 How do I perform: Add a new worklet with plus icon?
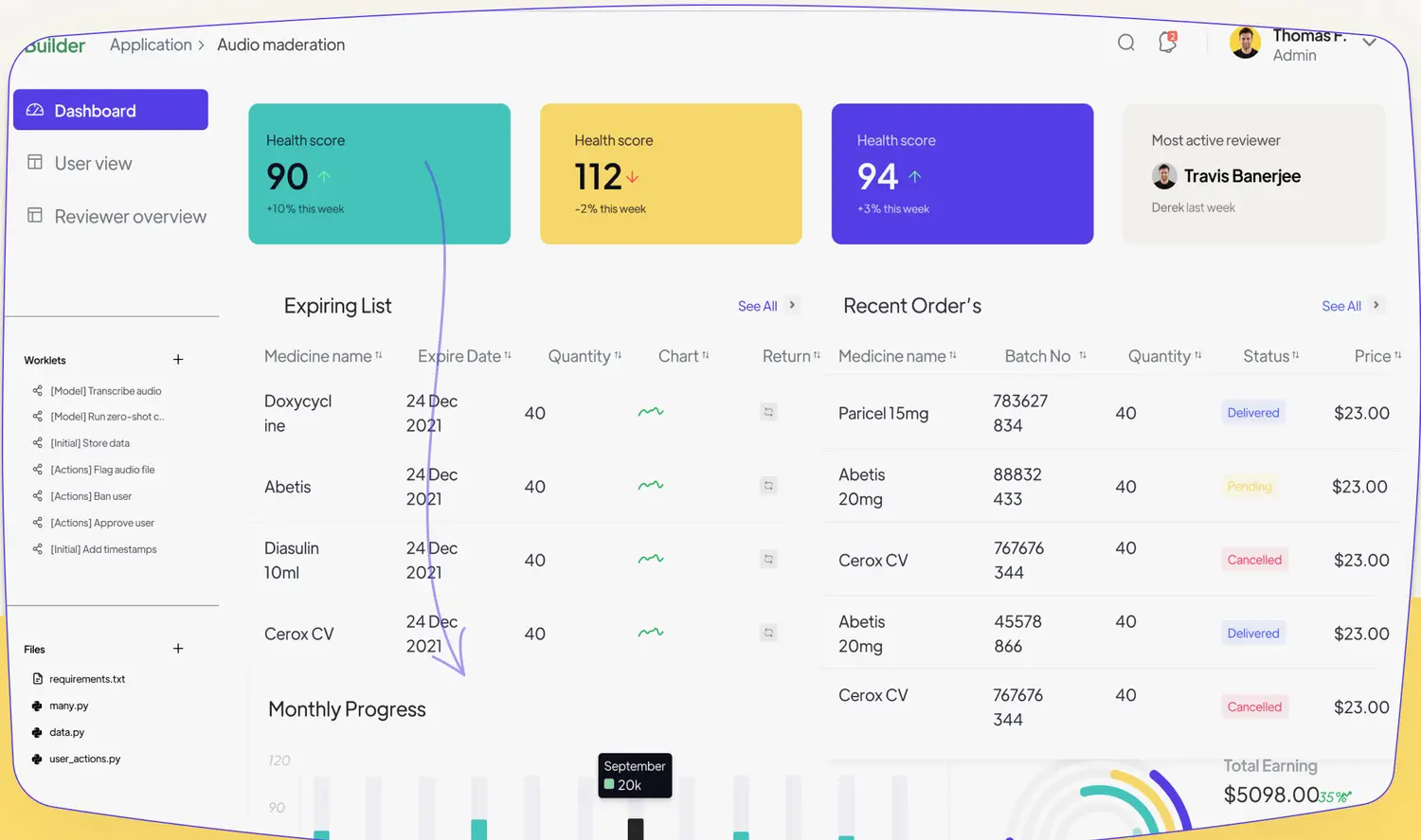pyautogui.click(x=178, y=360)
